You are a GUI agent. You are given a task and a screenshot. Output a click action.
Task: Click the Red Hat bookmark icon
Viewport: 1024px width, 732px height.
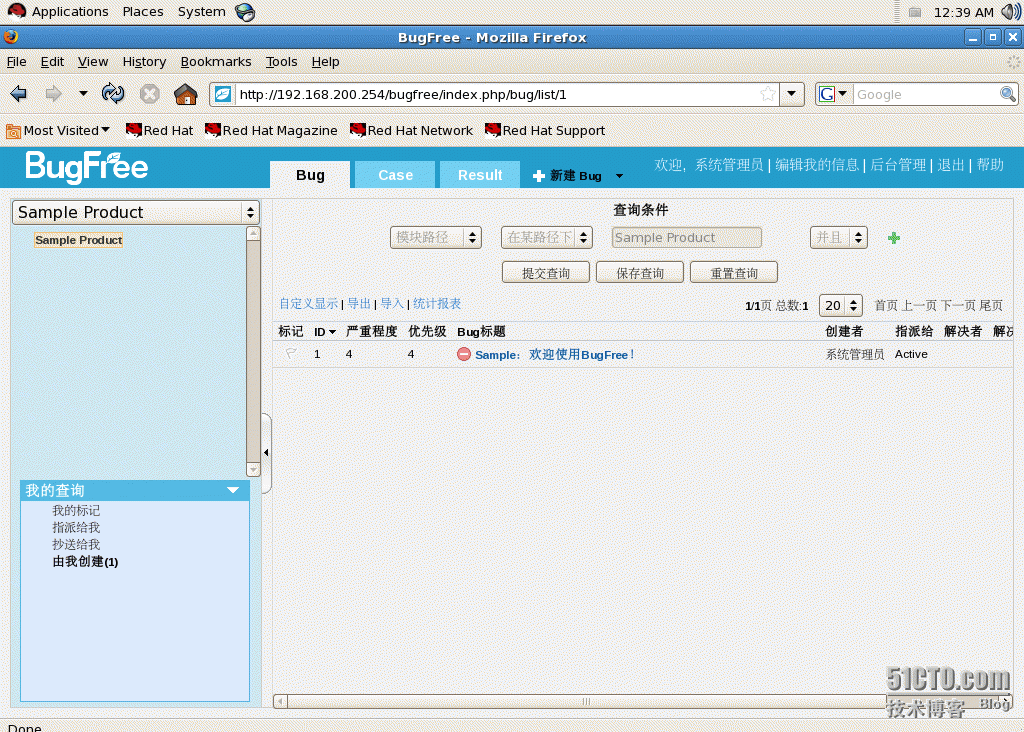pyautogui.click(x=134, y=131)
